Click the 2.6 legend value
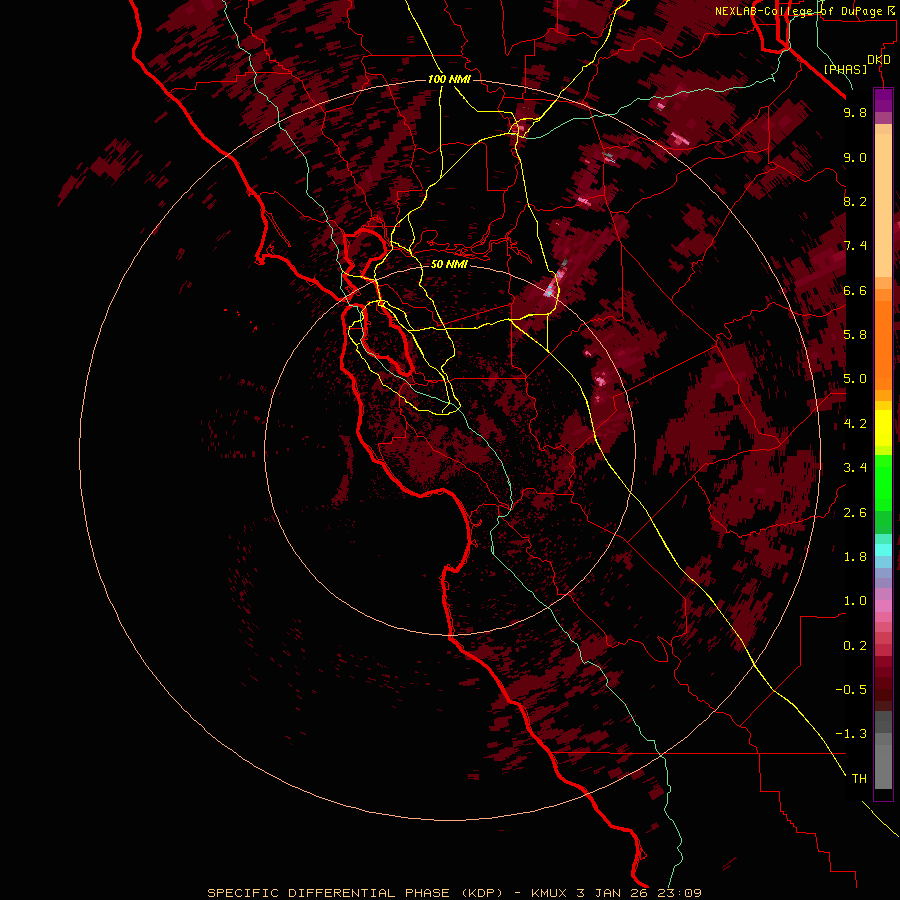 click(855, 513)
